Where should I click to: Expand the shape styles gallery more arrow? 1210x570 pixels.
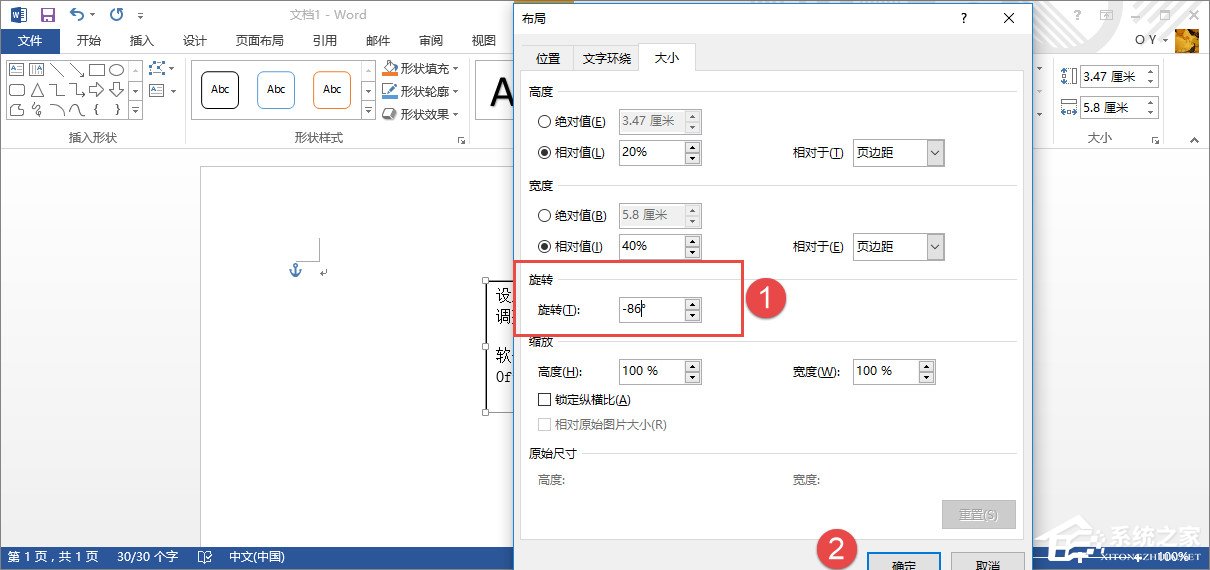(368, 111)
